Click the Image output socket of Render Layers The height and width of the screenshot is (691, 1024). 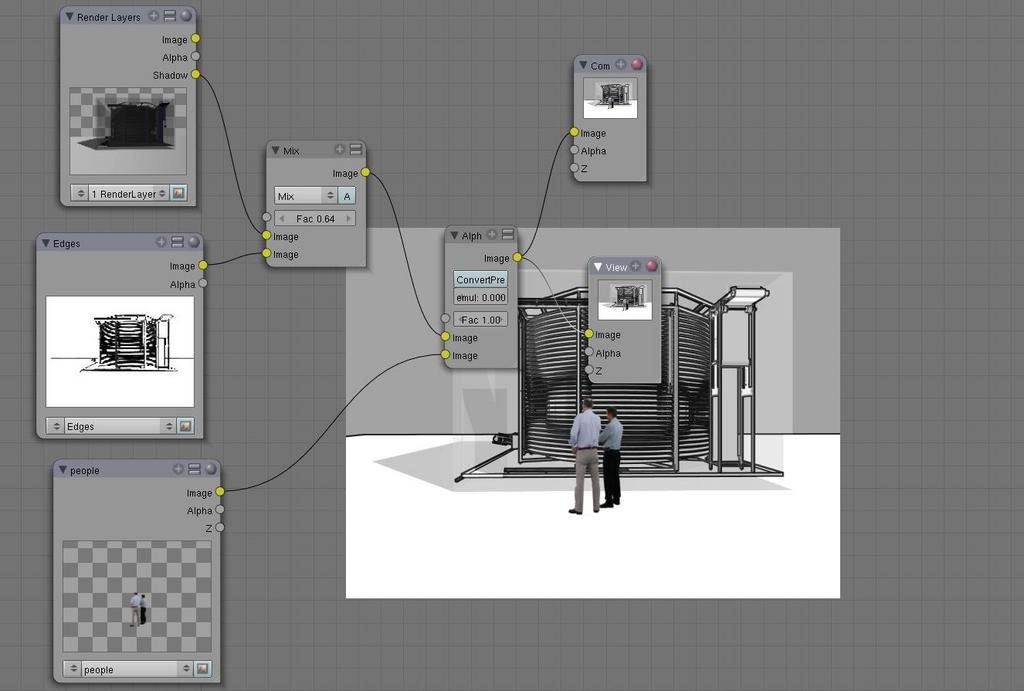(x=195, y=39)
